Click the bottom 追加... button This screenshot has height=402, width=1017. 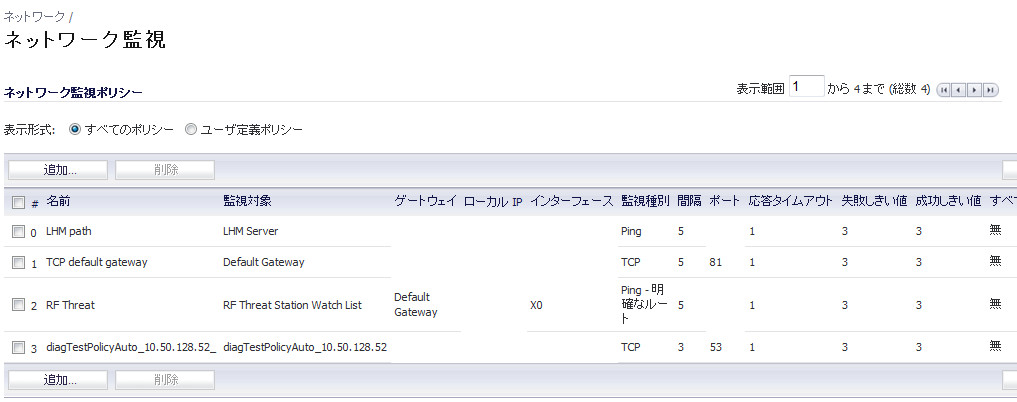pos(58,380)
